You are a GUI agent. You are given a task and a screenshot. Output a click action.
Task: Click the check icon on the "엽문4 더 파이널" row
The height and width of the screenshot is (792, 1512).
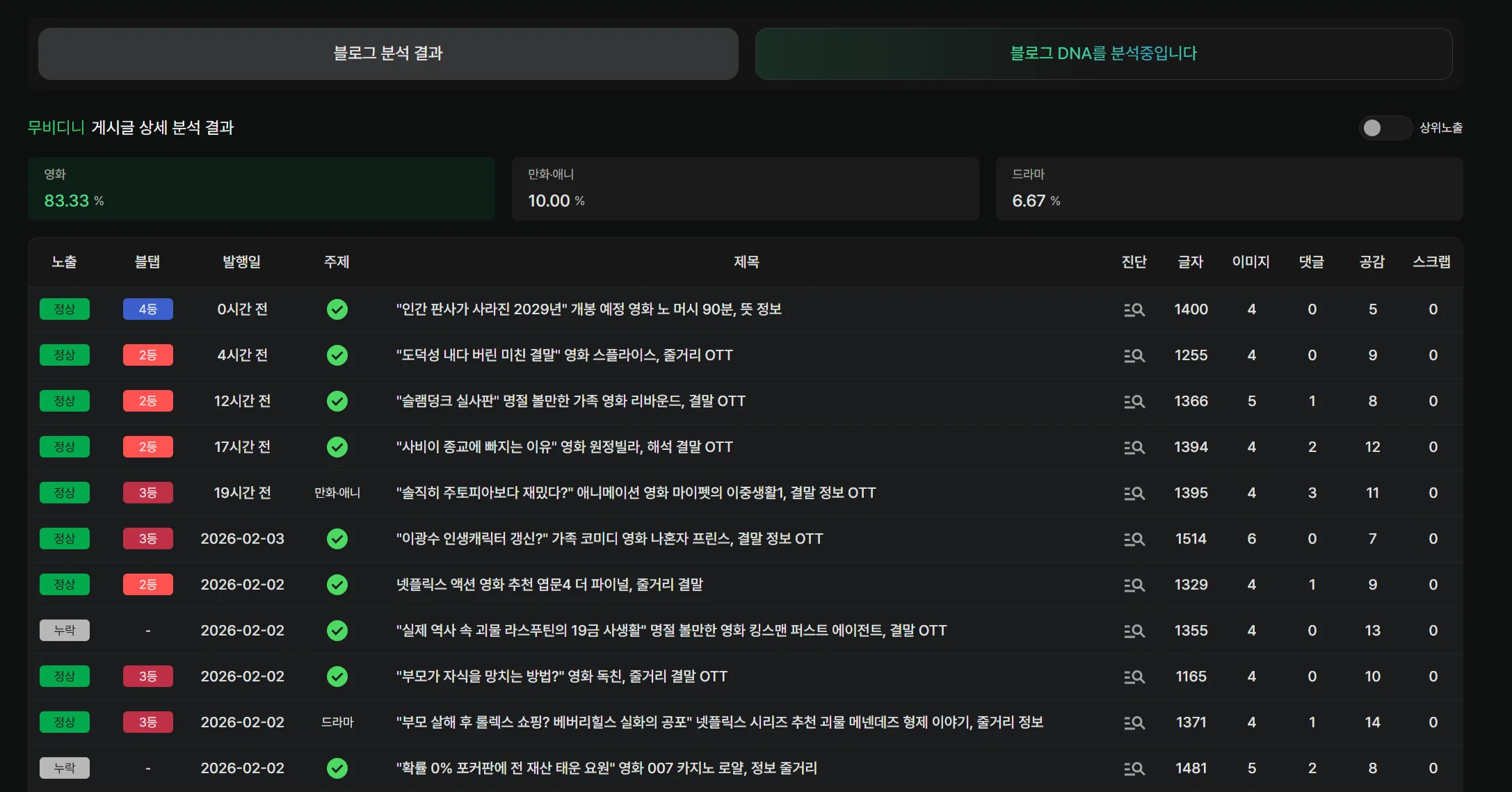pos(337,585)
